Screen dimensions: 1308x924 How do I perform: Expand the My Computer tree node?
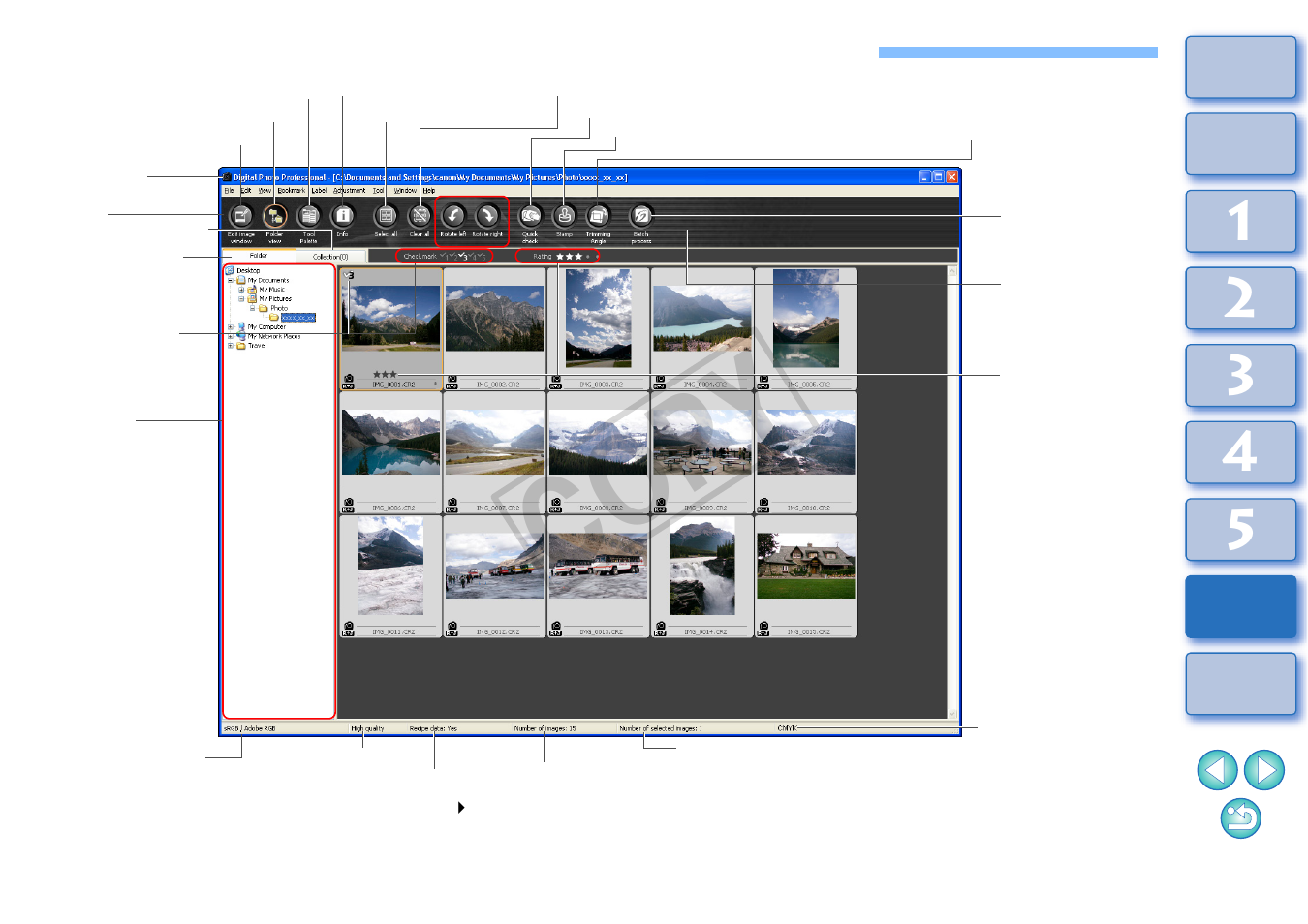231,327
